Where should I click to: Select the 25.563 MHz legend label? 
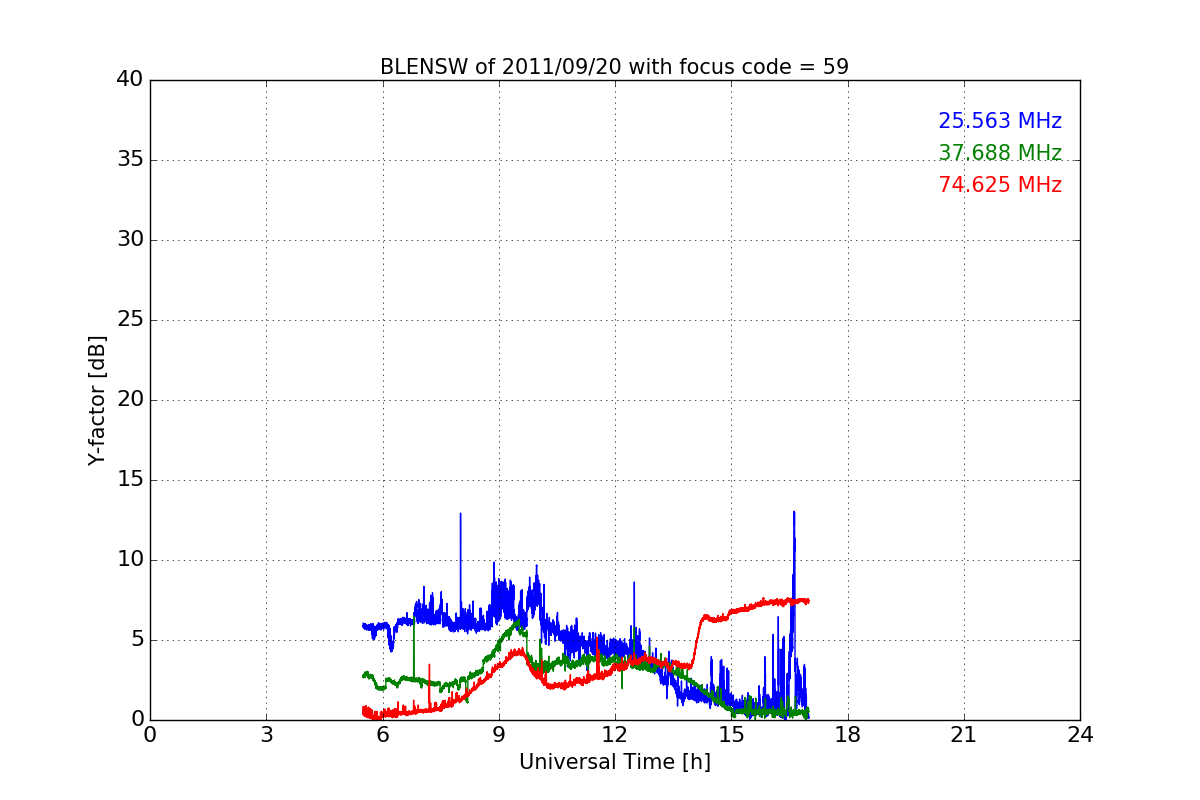tap(1000, 121)
